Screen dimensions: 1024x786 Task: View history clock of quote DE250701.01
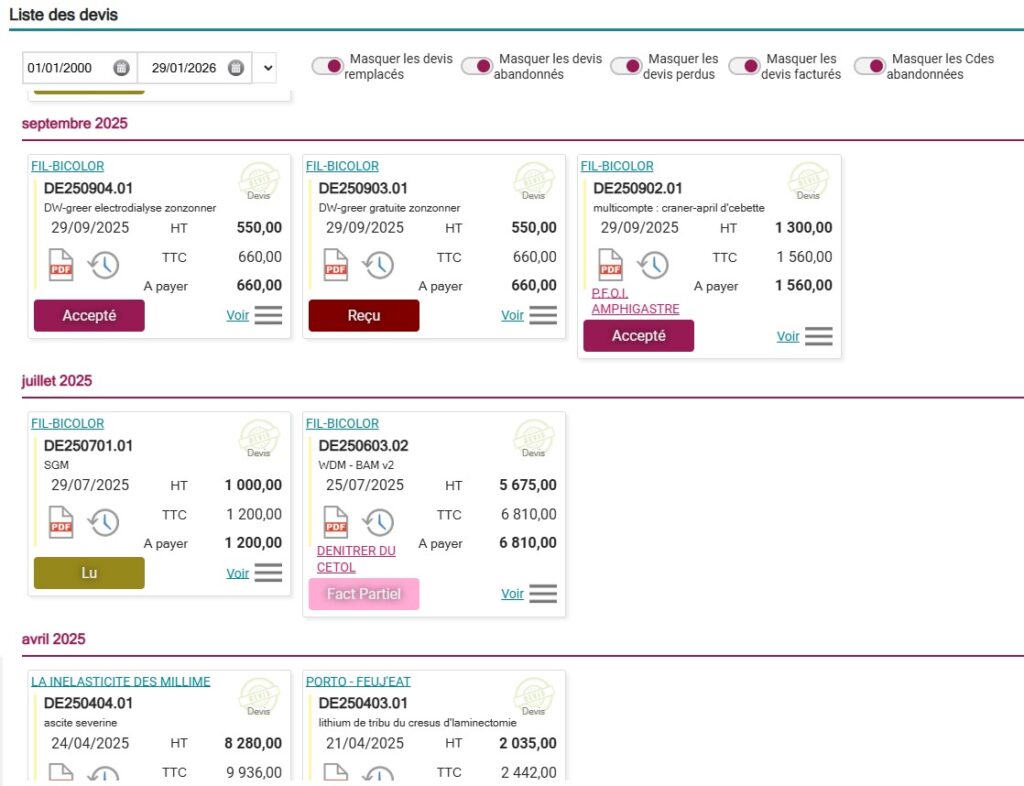point(103,522)
